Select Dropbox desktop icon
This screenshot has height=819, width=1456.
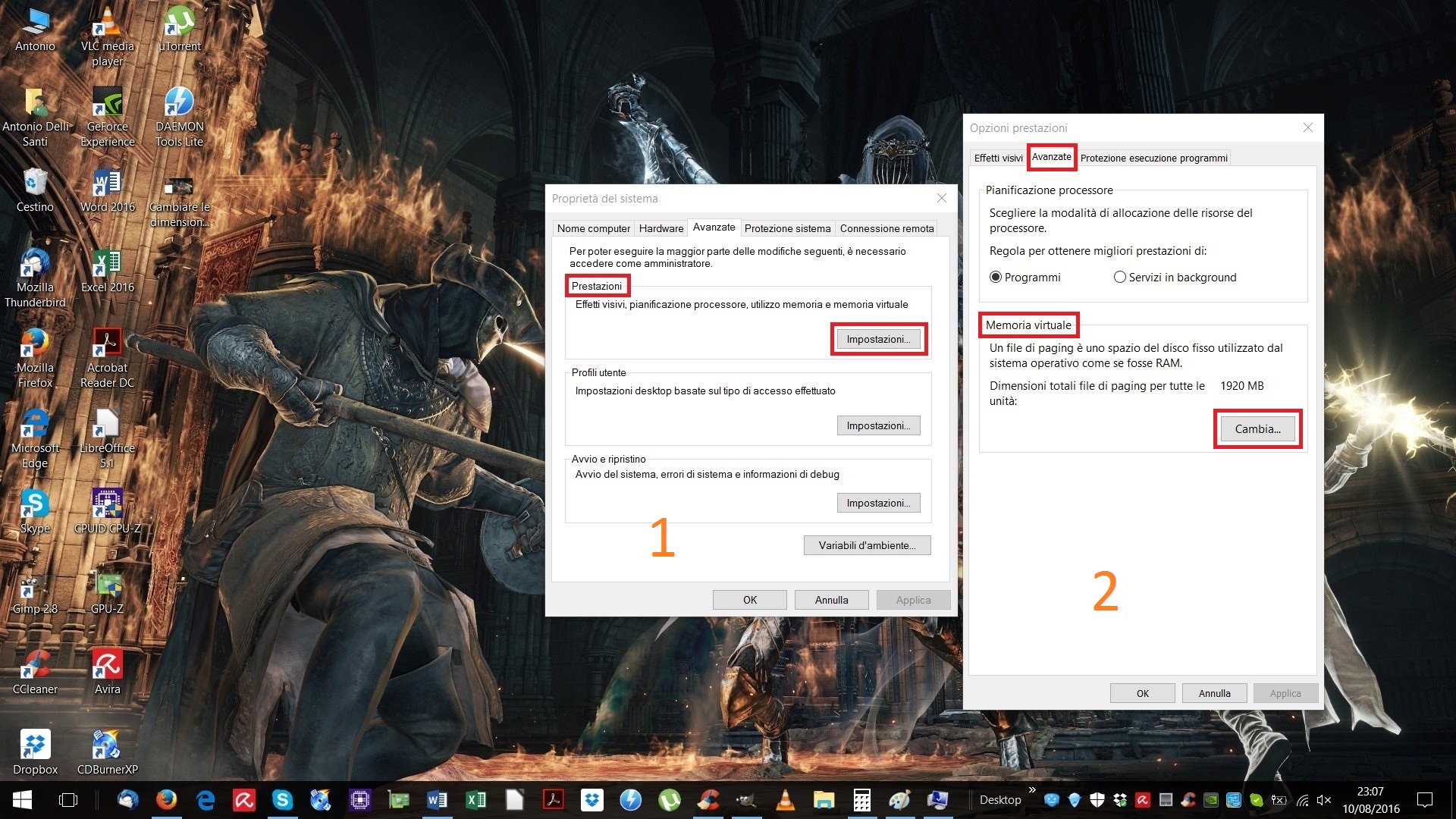(x=35, y=753)
